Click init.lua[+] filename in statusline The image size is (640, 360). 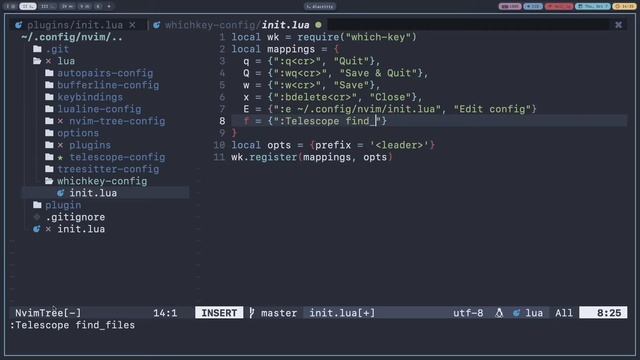pyautogui.click(x=342, y=313)
